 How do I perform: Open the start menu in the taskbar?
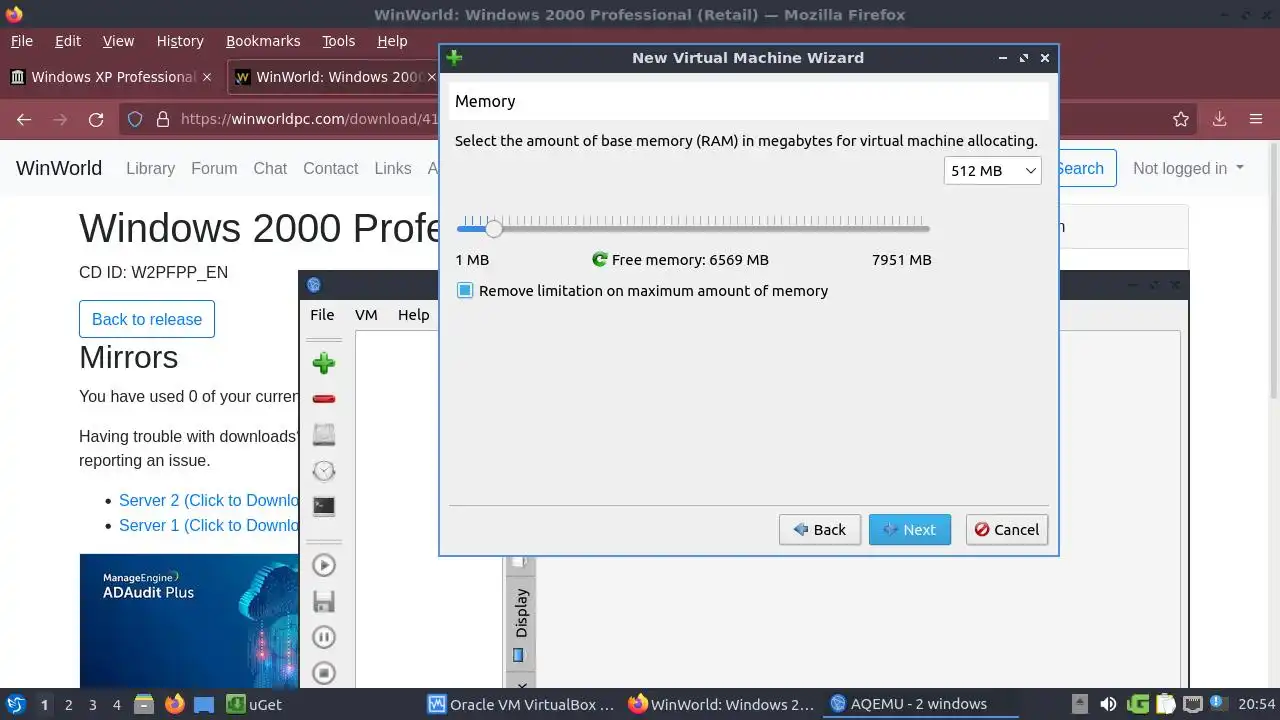pos(15,704)
